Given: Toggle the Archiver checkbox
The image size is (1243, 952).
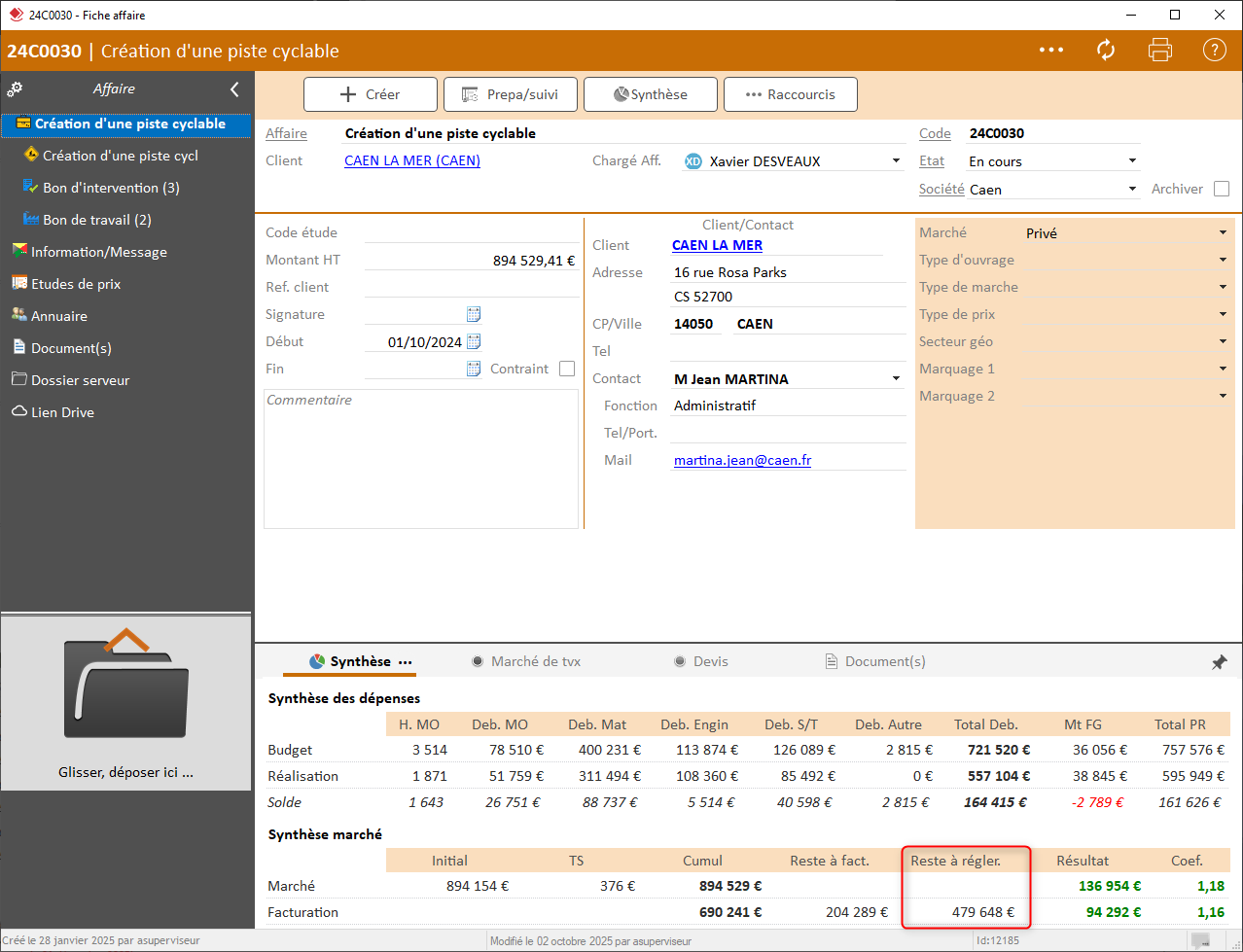Looking at the screenshot, I should pyautogui.click(x=1222, y=189).
